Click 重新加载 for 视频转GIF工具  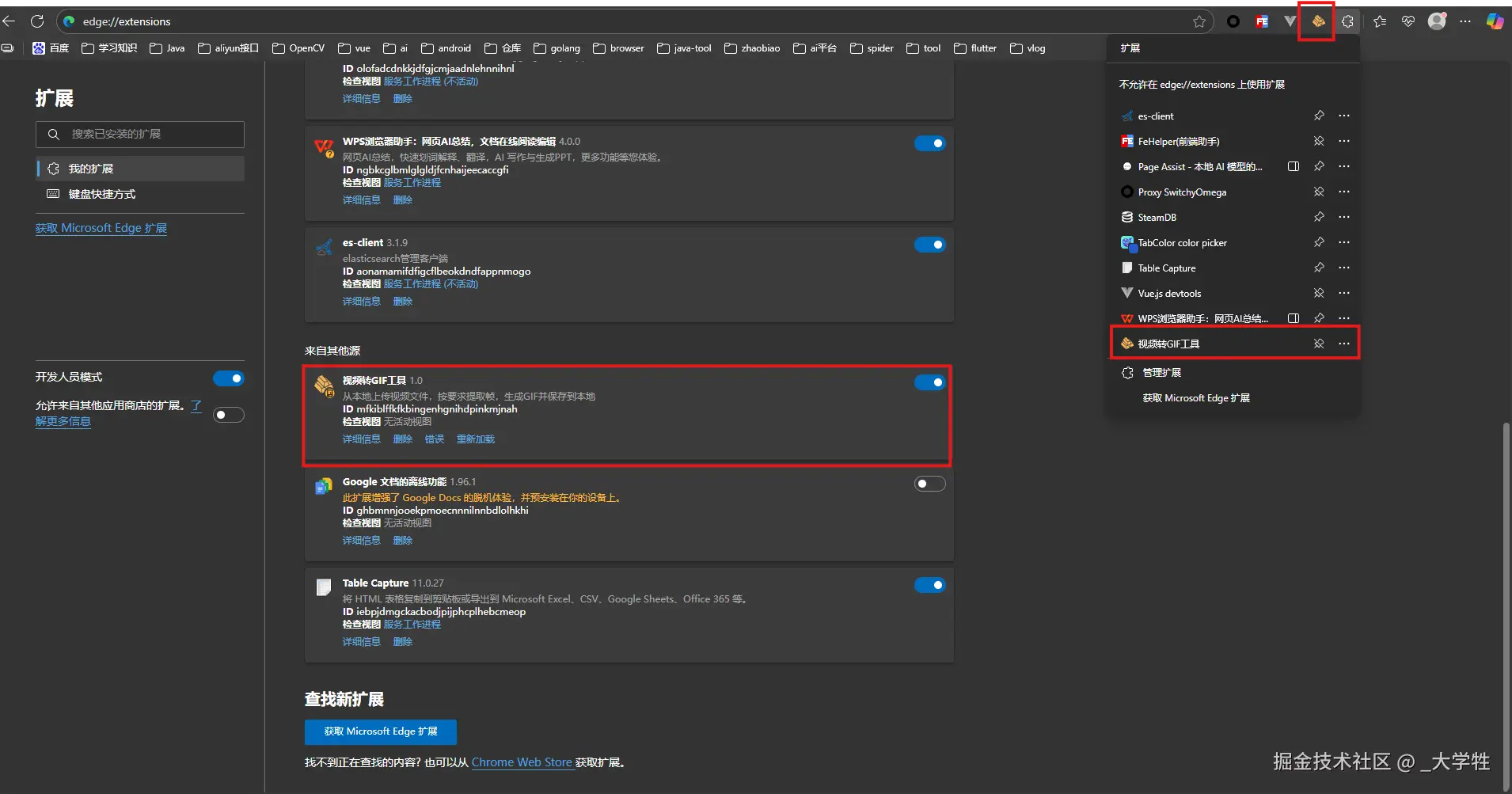(x=476, y=439)
